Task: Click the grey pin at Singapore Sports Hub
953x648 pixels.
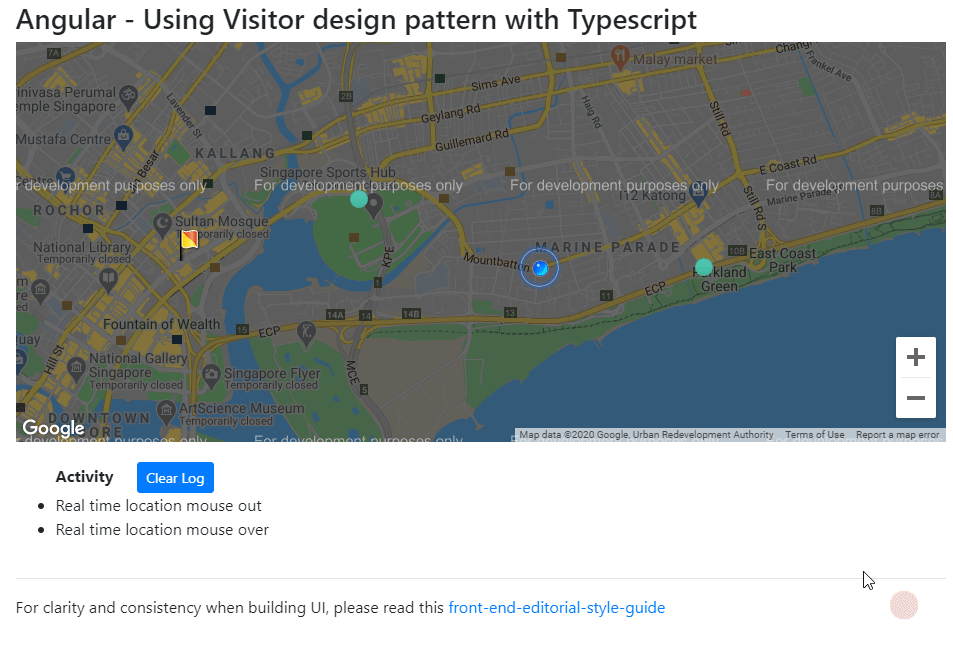Action: [x=374, y=205]
